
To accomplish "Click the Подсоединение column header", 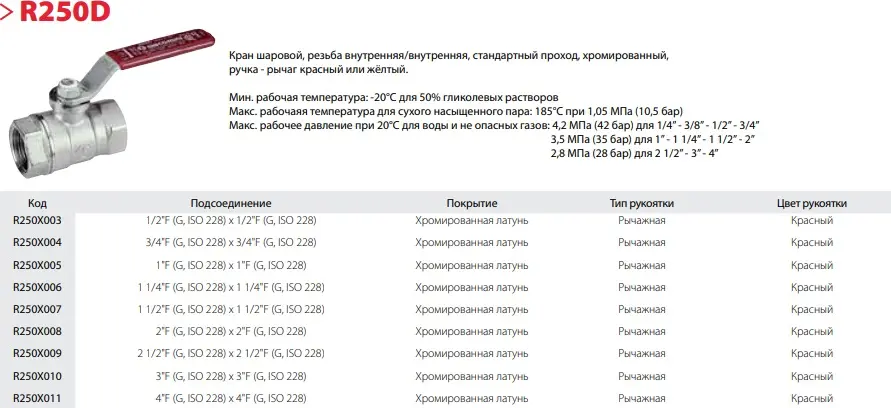I will coord(231,203).
